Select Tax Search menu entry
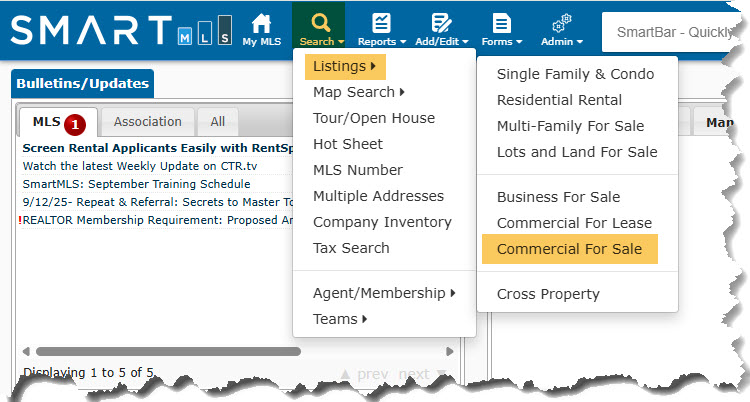 351,248
